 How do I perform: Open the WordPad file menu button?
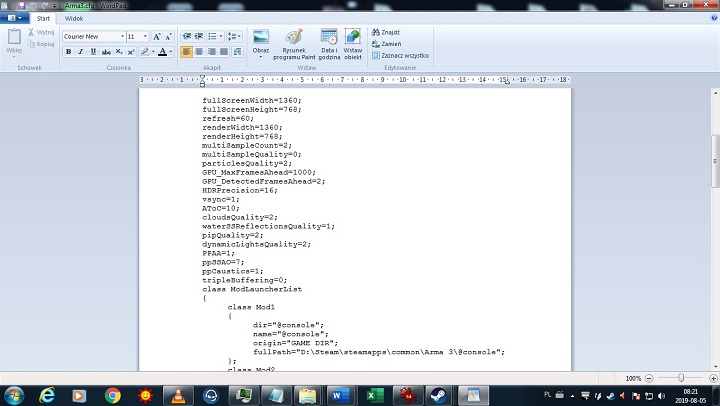tap(15, 18)
